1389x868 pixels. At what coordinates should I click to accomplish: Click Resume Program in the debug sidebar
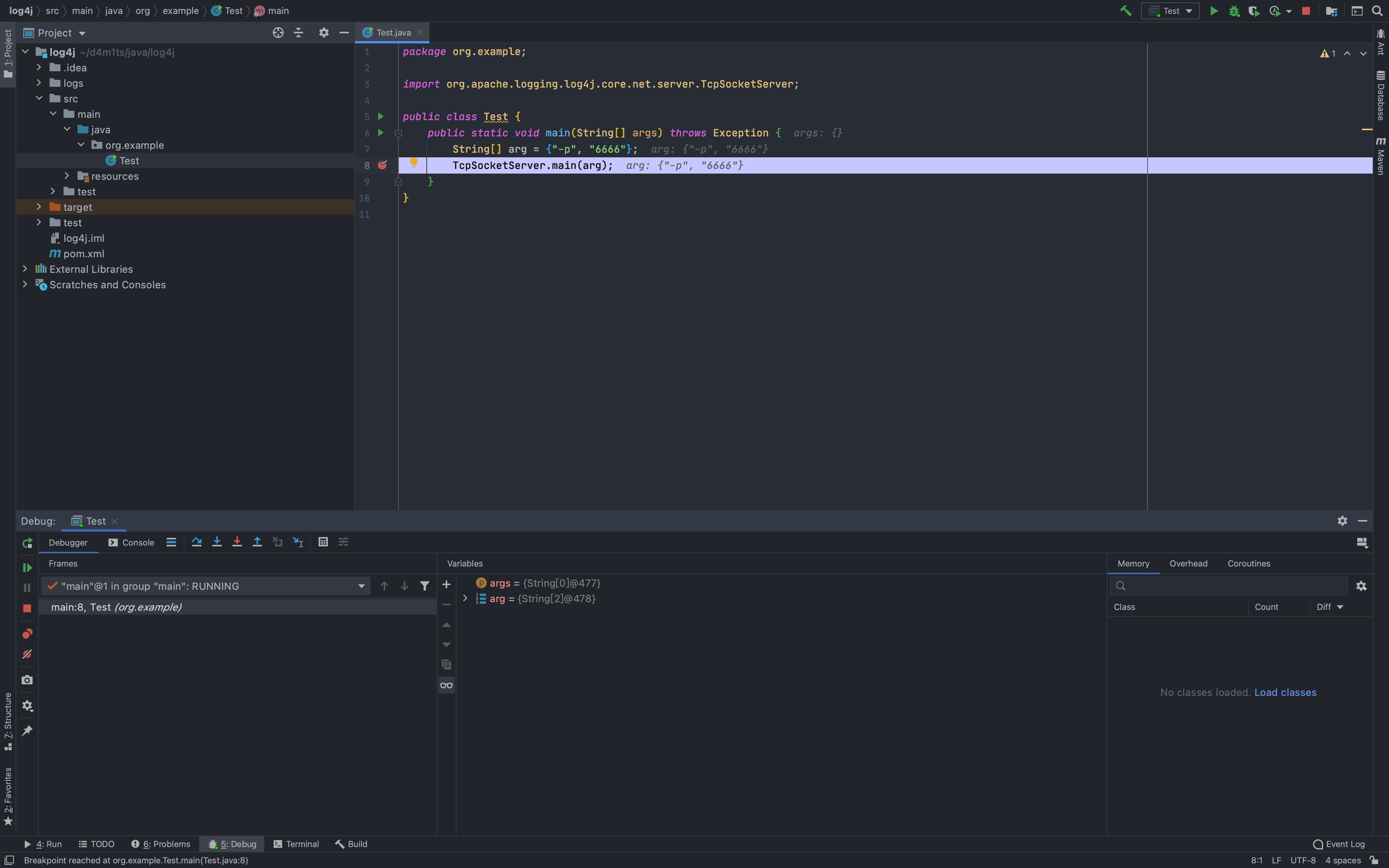click(27, 568)
